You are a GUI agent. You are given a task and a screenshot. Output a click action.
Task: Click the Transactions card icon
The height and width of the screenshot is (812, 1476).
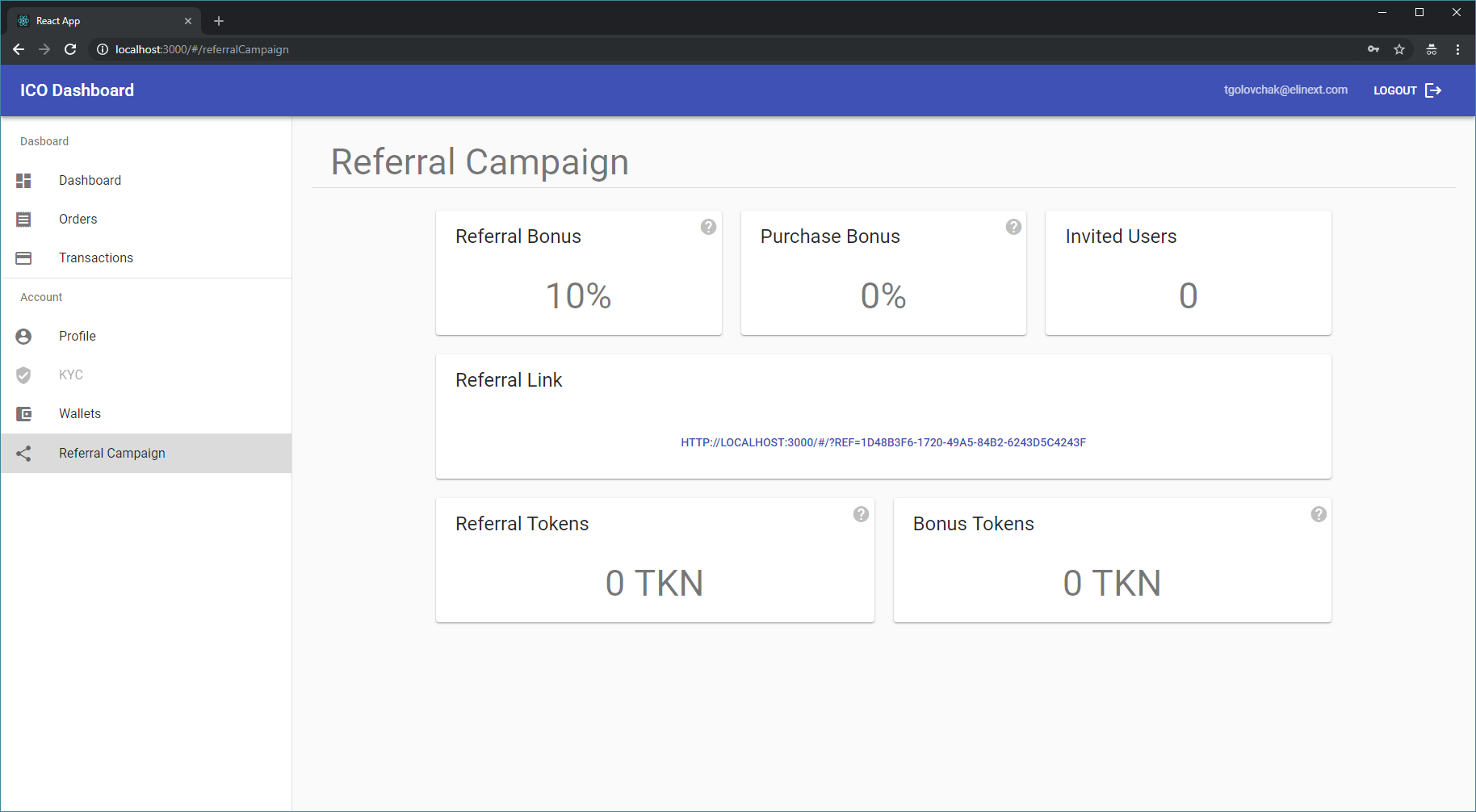click(x=23, y=258)
